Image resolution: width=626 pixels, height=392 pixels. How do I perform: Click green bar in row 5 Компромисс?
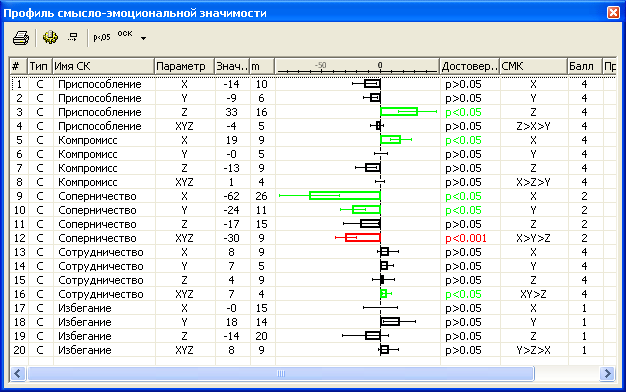point(390,140)
